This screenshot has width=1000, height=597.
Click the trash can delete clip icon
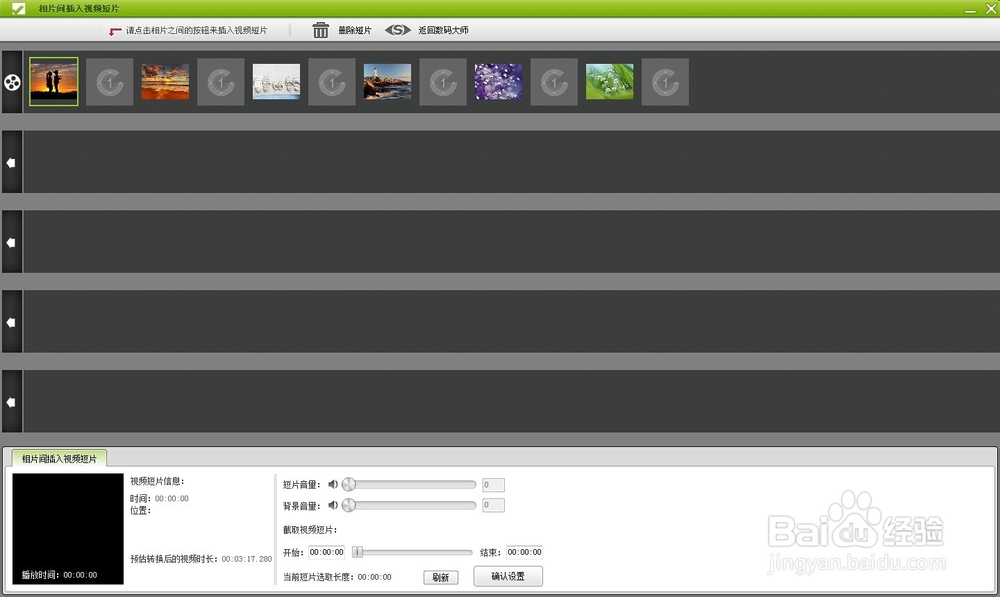(320, 30)
